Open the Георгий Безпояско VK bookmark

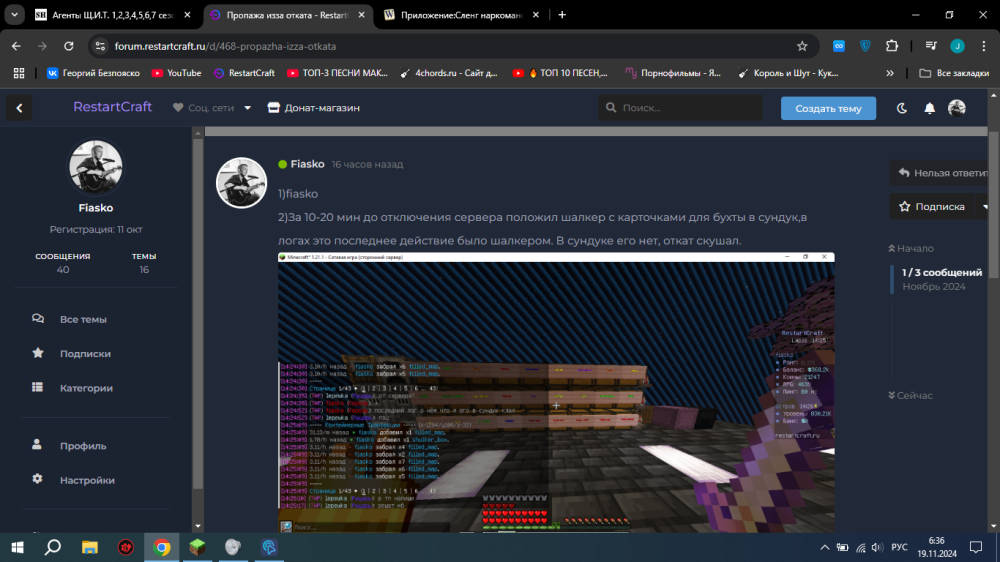(93, 73)
